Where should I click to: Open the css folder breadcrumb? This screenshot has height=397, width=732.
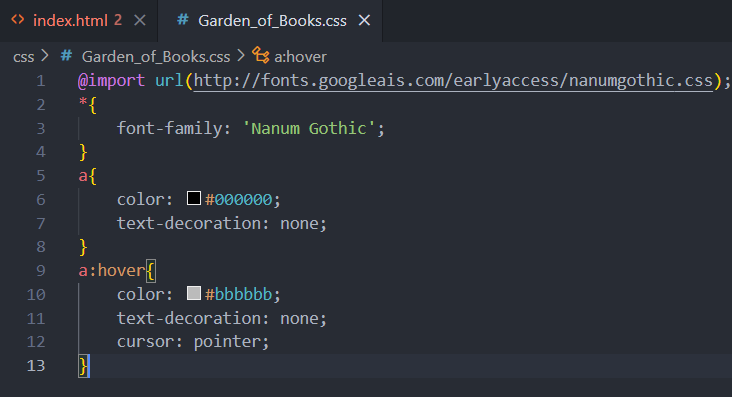23,57
